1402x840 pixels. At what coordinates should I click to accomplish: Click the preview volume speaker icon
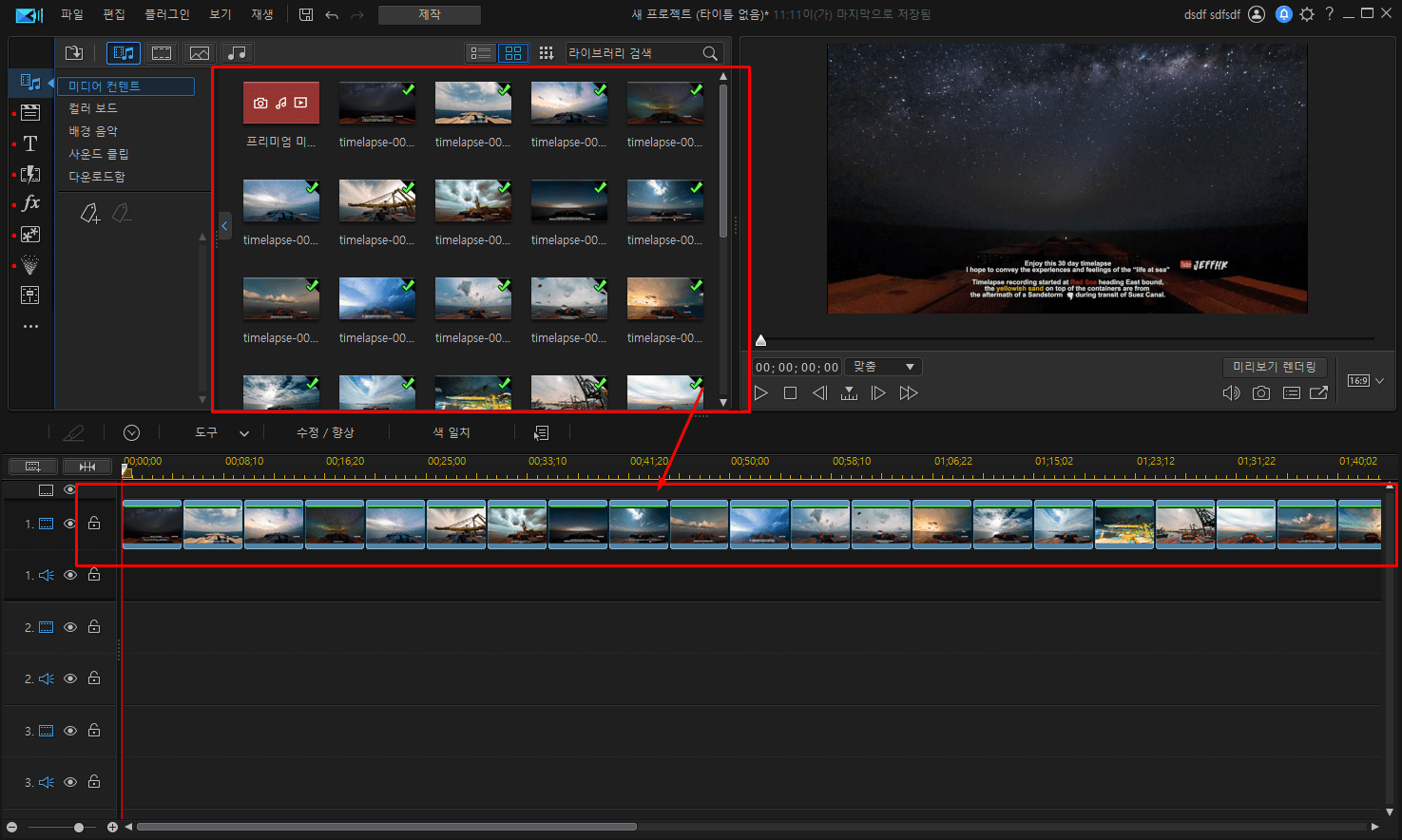point(1231,392)
